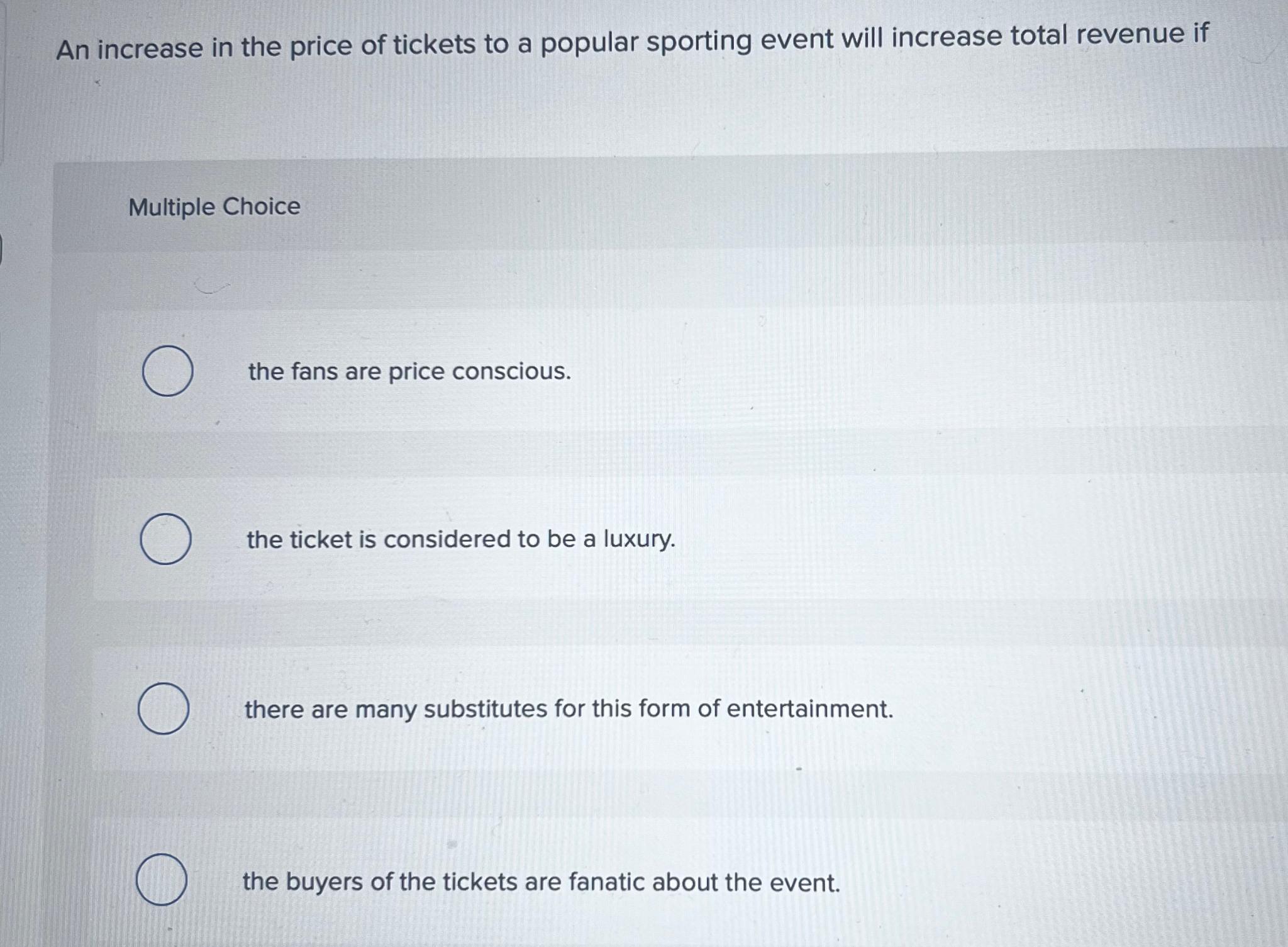Click the text 'the ticket is considered to be a luxury.'
The image size is (1288, 947).
[x=460, y=539]
